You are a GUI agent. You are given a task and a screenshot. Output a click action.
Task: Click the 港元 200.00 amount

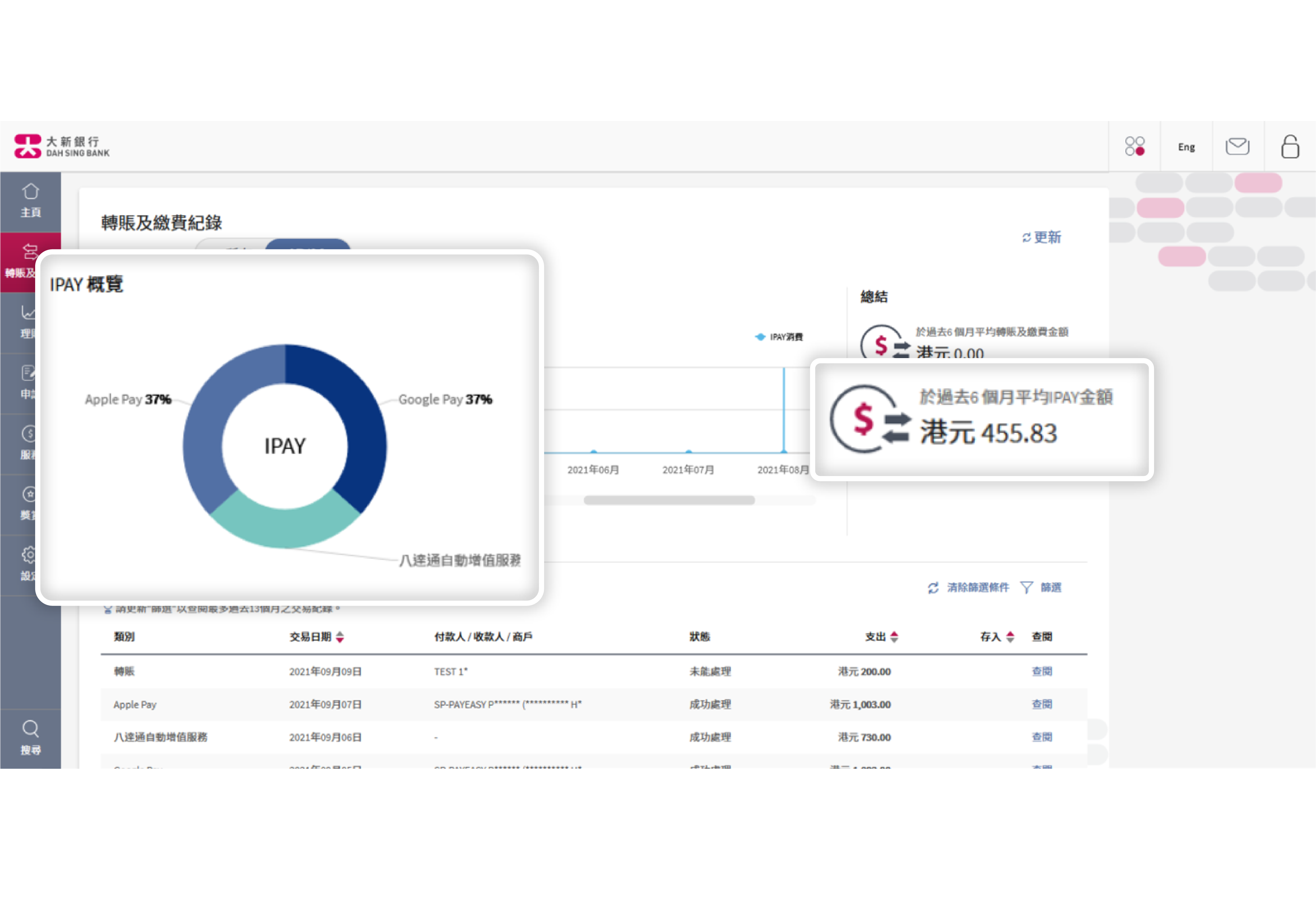coord(864,671)
